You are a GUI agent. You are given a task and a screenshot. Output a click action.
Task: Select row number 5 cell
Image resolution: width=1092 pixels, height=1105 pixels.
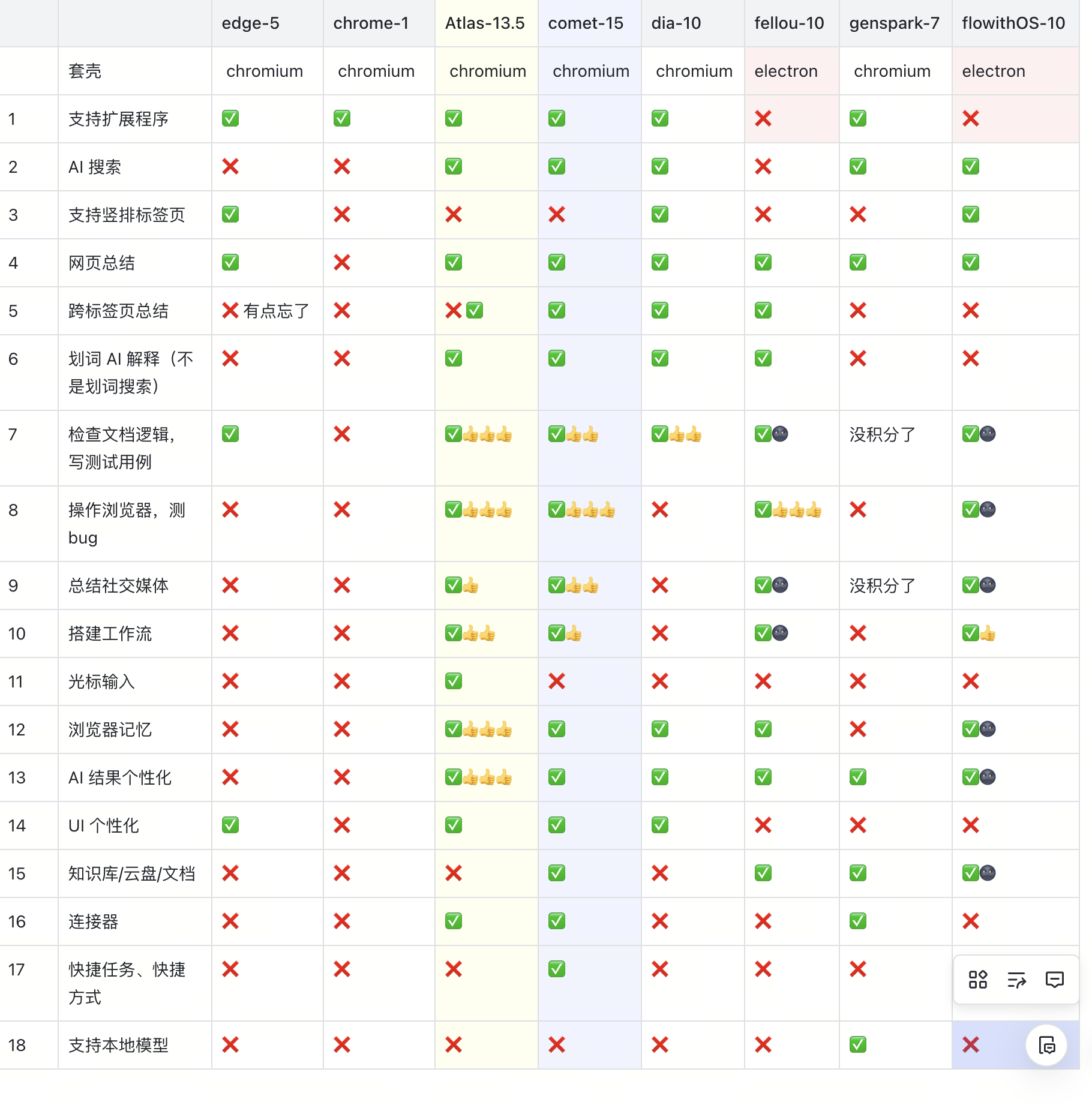tap(29, 311)
